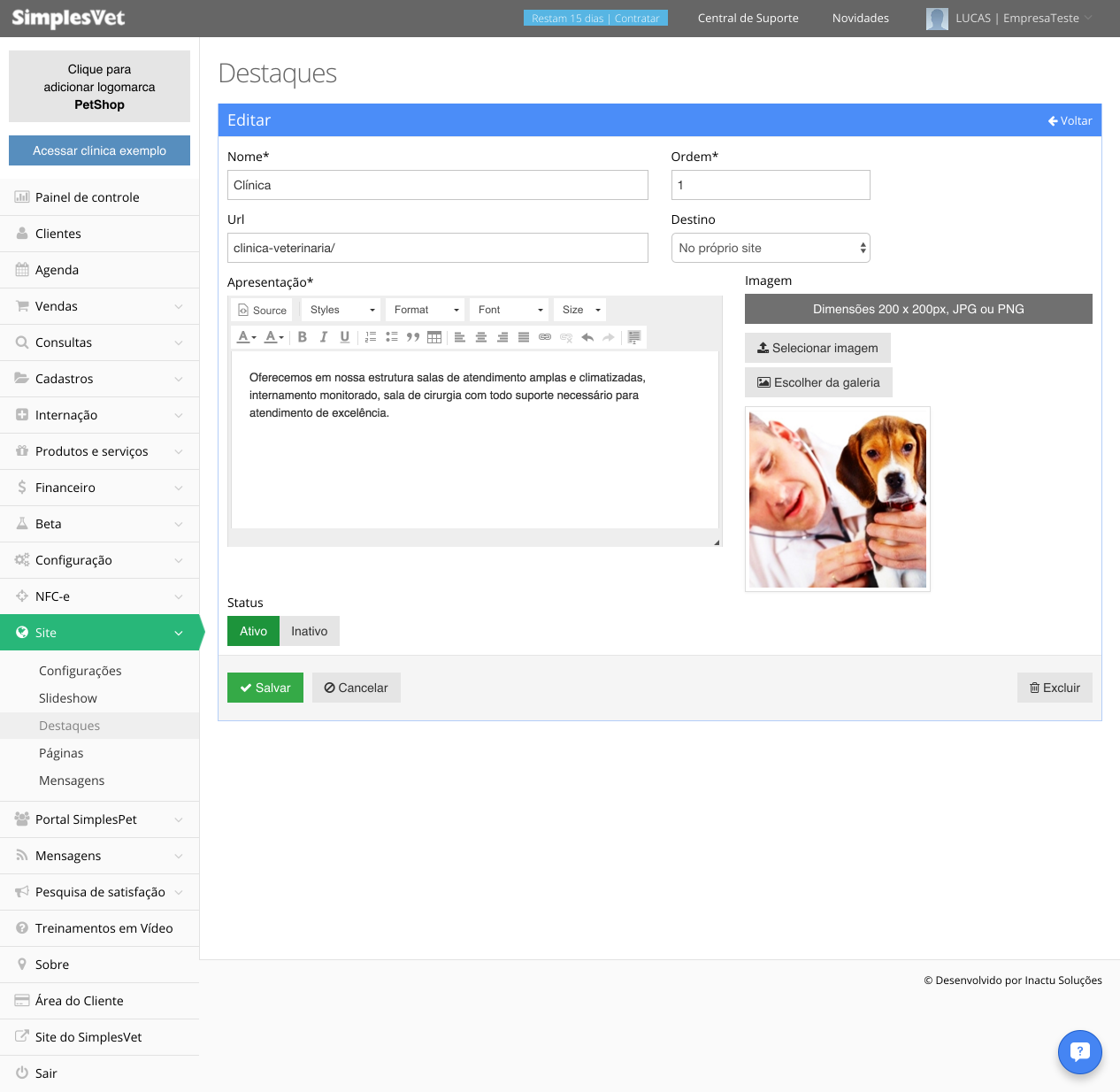Click Selecionar imagem button
This screenshot has height=1092, width=1120.
[x=817, y=348]
